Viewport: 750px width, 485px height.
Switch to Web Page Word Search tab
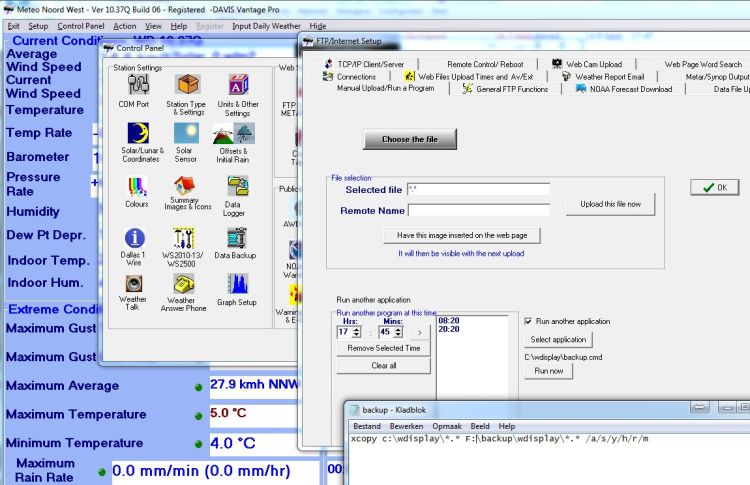(703, 64)
